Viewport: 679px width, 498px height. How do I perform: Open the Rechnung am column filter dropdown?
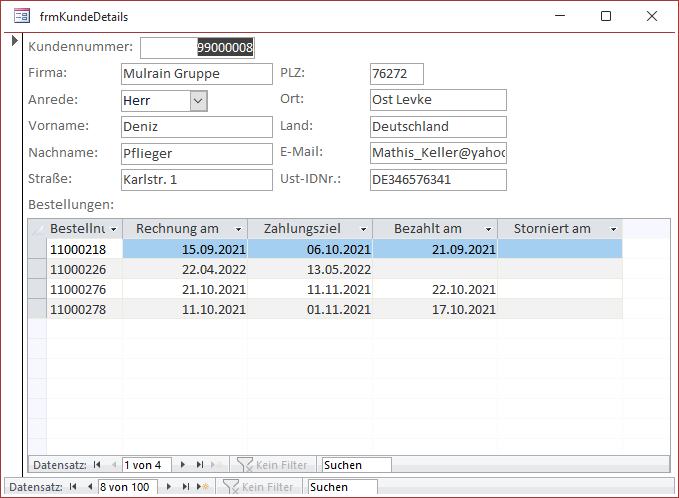pyautogui.click(x=238, y=229)
